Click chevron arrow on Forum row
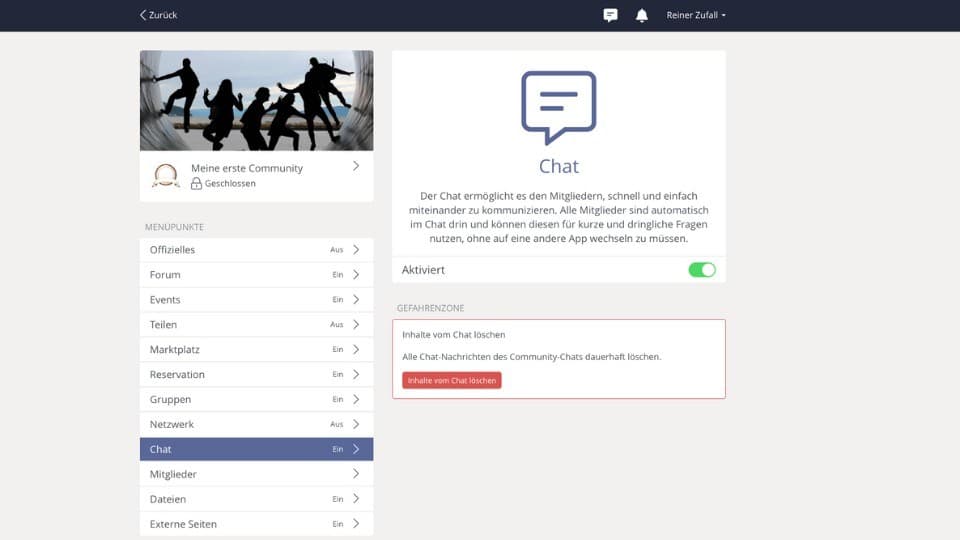960x540 pixels. (x=356, y=275)
